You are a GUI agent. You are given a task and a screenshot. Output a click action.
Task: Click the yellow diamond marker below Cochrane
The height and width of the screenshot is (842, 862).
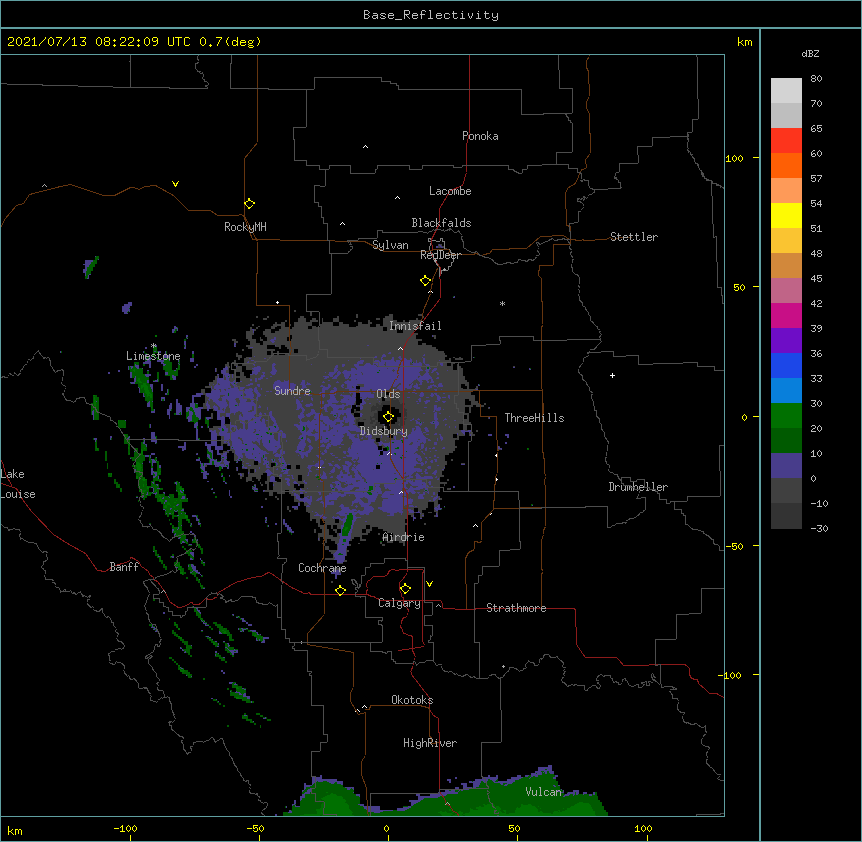(340, 590)
